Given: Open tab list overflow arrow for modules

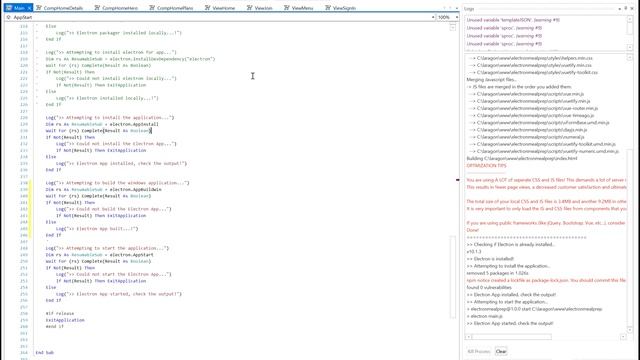Looking at the screenshot, I should tap(456, 8).
